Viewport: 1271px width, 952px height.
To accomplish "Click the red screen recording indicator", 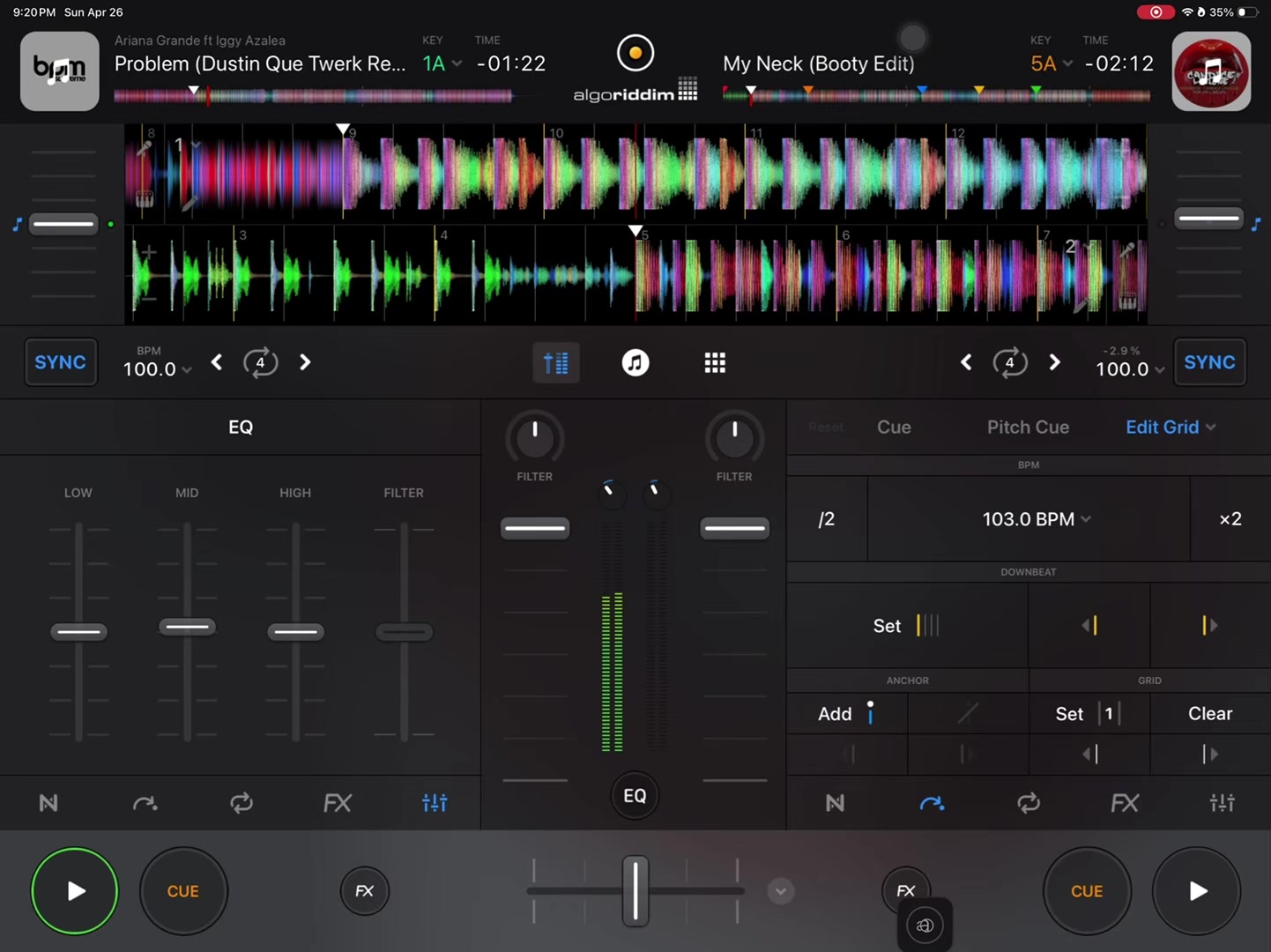I will tap(1156, 12).
